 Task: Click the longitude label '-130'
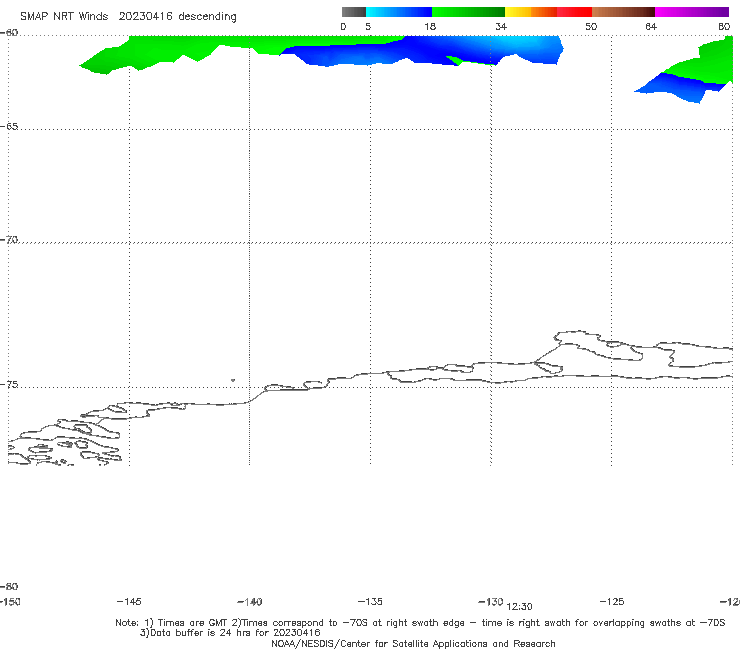491,602
